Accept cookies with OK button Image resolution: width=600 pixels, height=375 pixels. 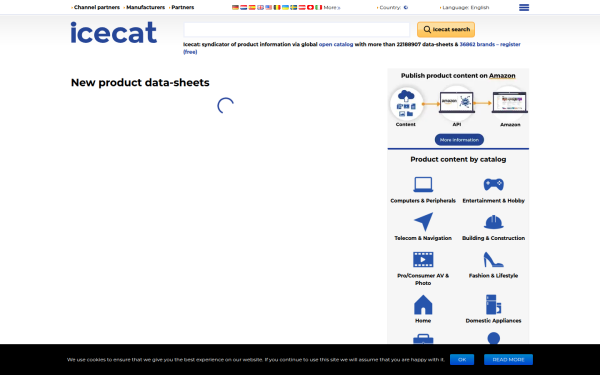(462, 360)
